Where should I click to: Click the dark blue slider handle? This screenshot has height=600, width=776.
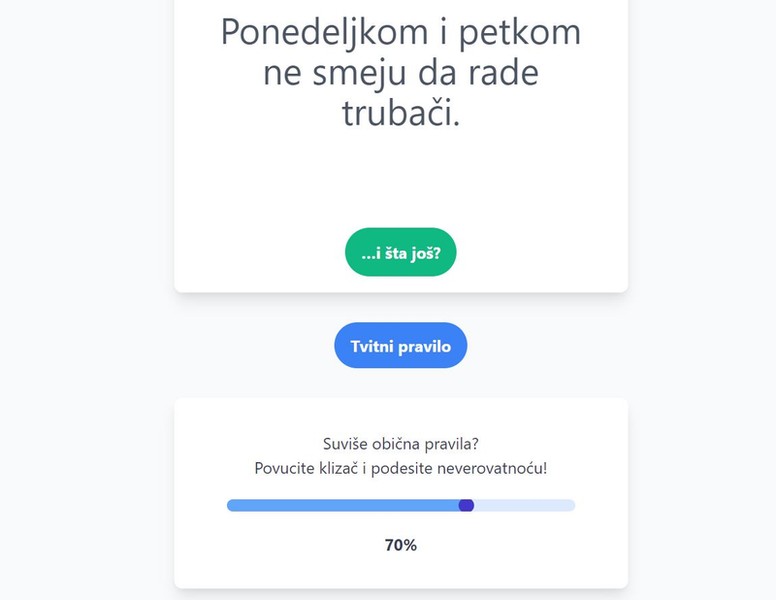point(466,505)
